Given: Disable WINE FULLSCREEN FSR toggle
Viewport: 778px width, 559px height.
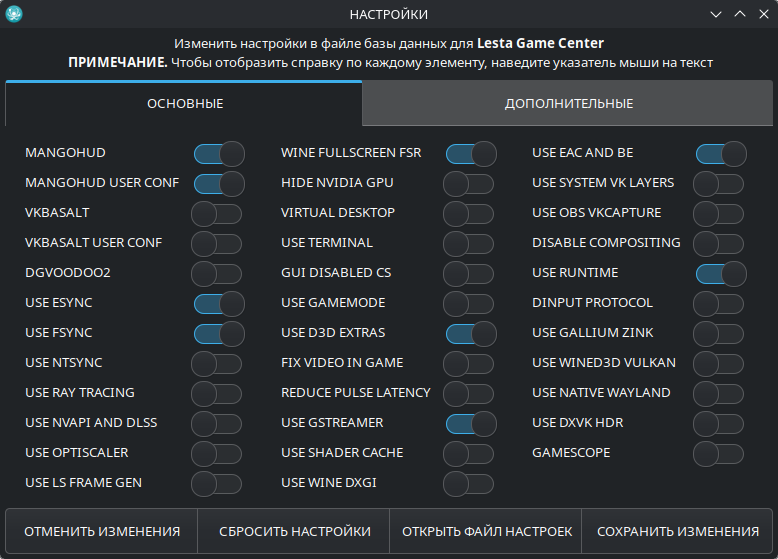Looking at the screenshot, I should [x=470, y=153].
